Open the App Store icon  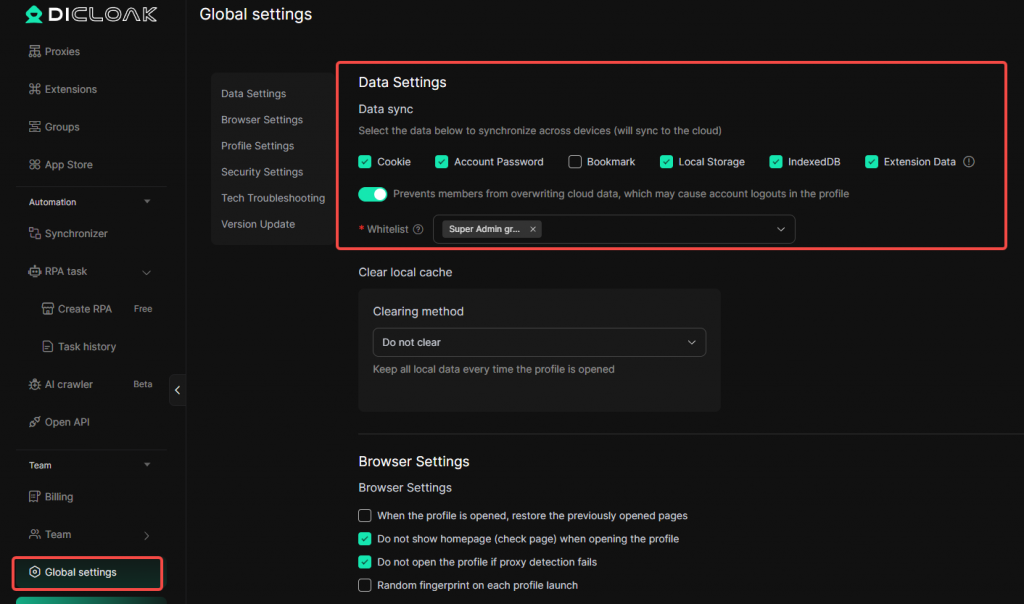pos(35,165)
